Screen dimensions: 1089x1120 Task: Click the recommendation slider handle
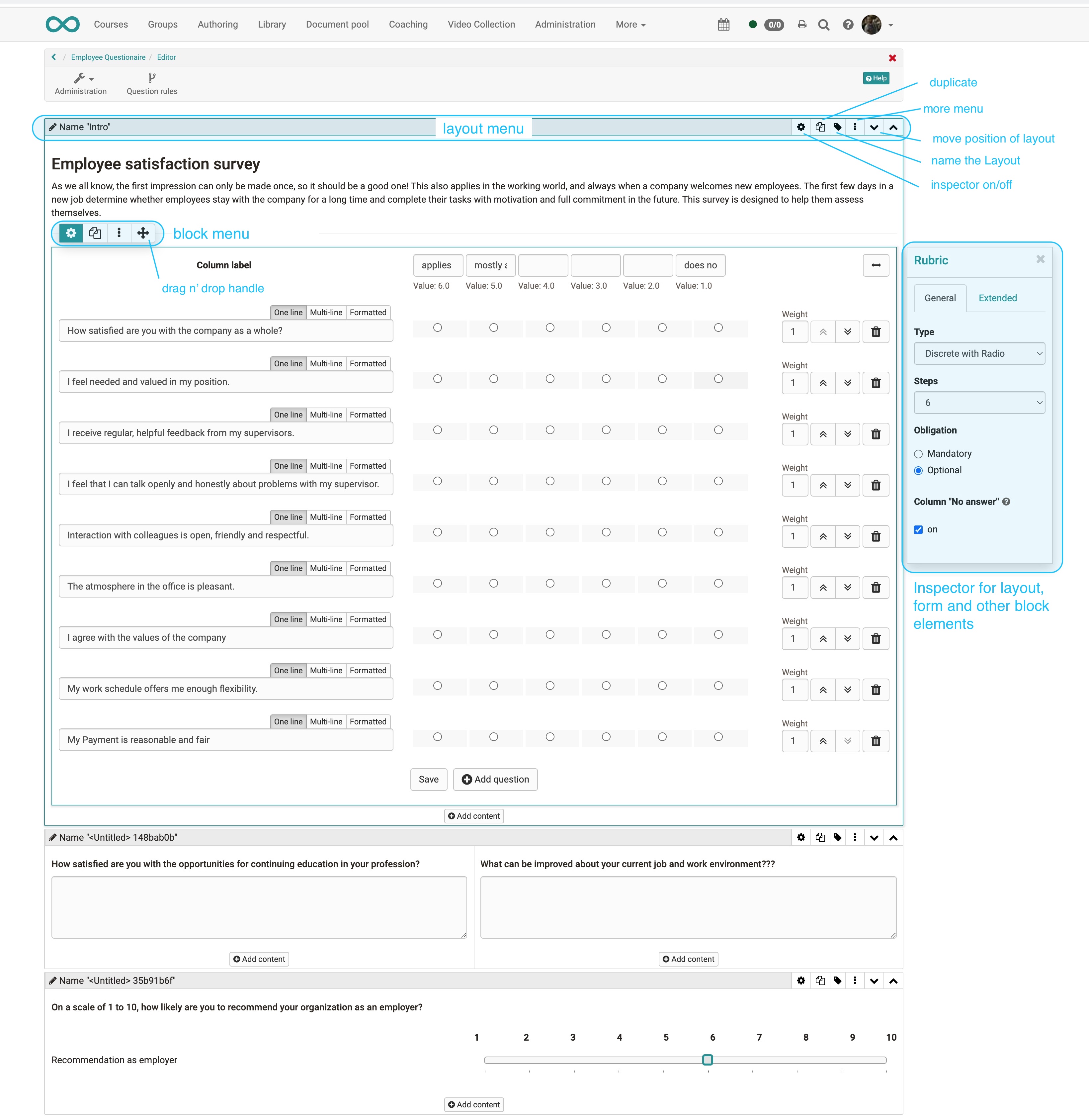(x=708, y=1061)
